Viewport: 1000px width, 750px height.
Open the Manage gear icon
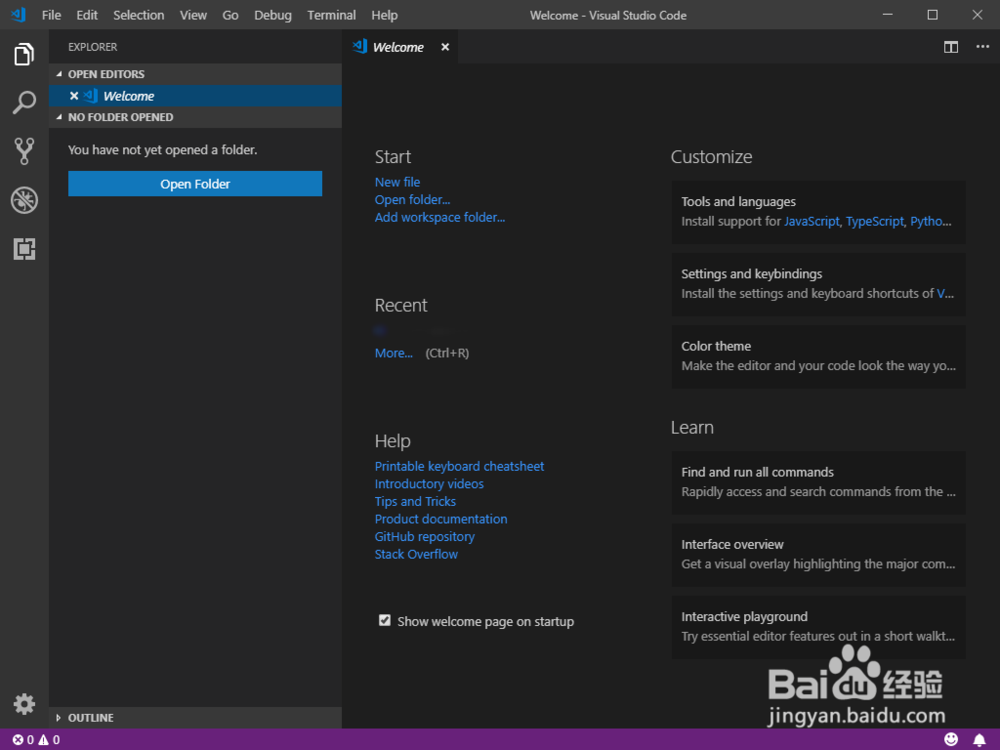pos(24,704)
